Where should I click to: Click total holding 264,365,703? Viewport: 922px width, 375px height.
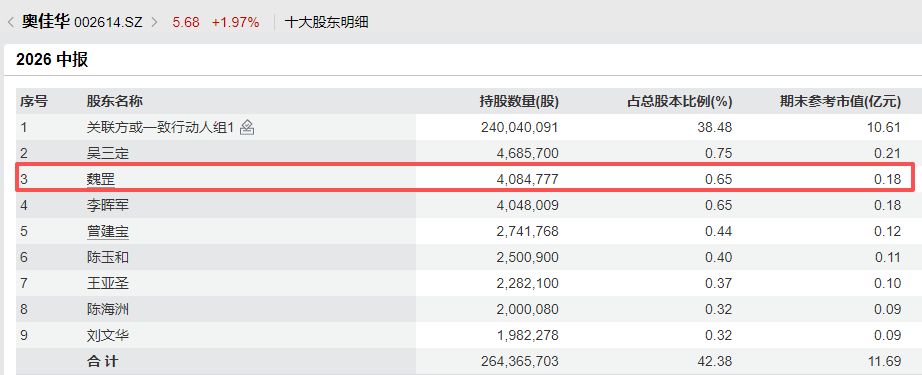coord(520,361)
